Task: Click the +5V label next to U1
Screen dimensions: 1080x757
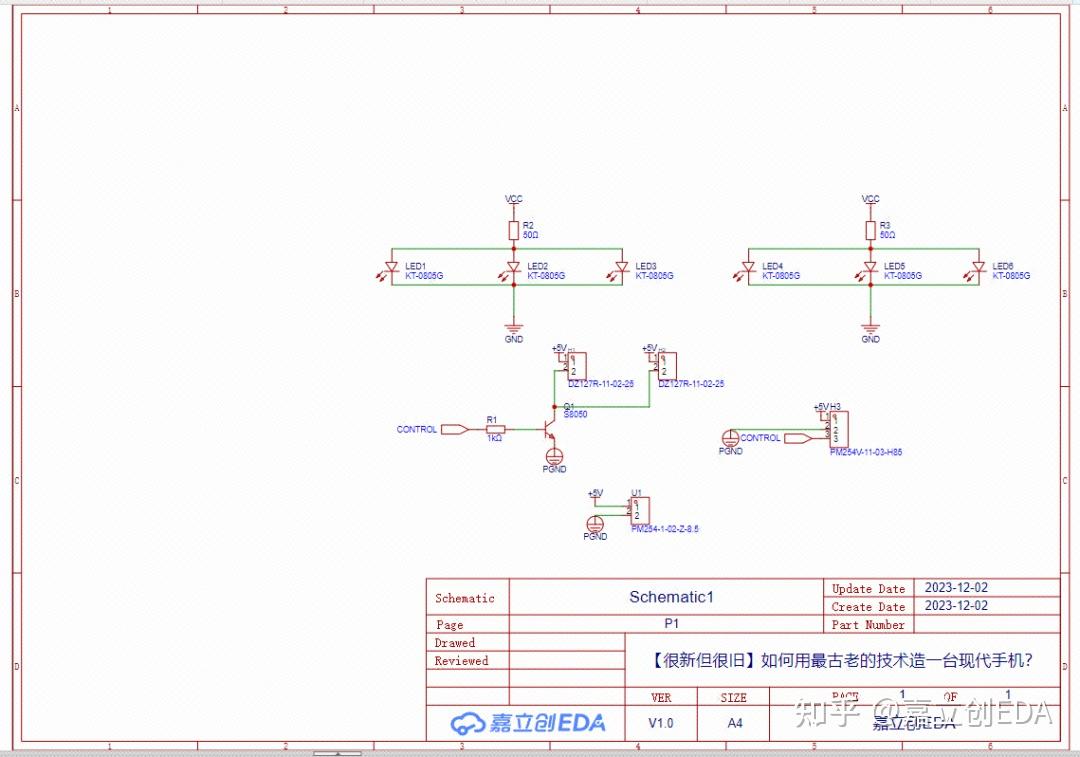Action: click(x=596, y=493)
